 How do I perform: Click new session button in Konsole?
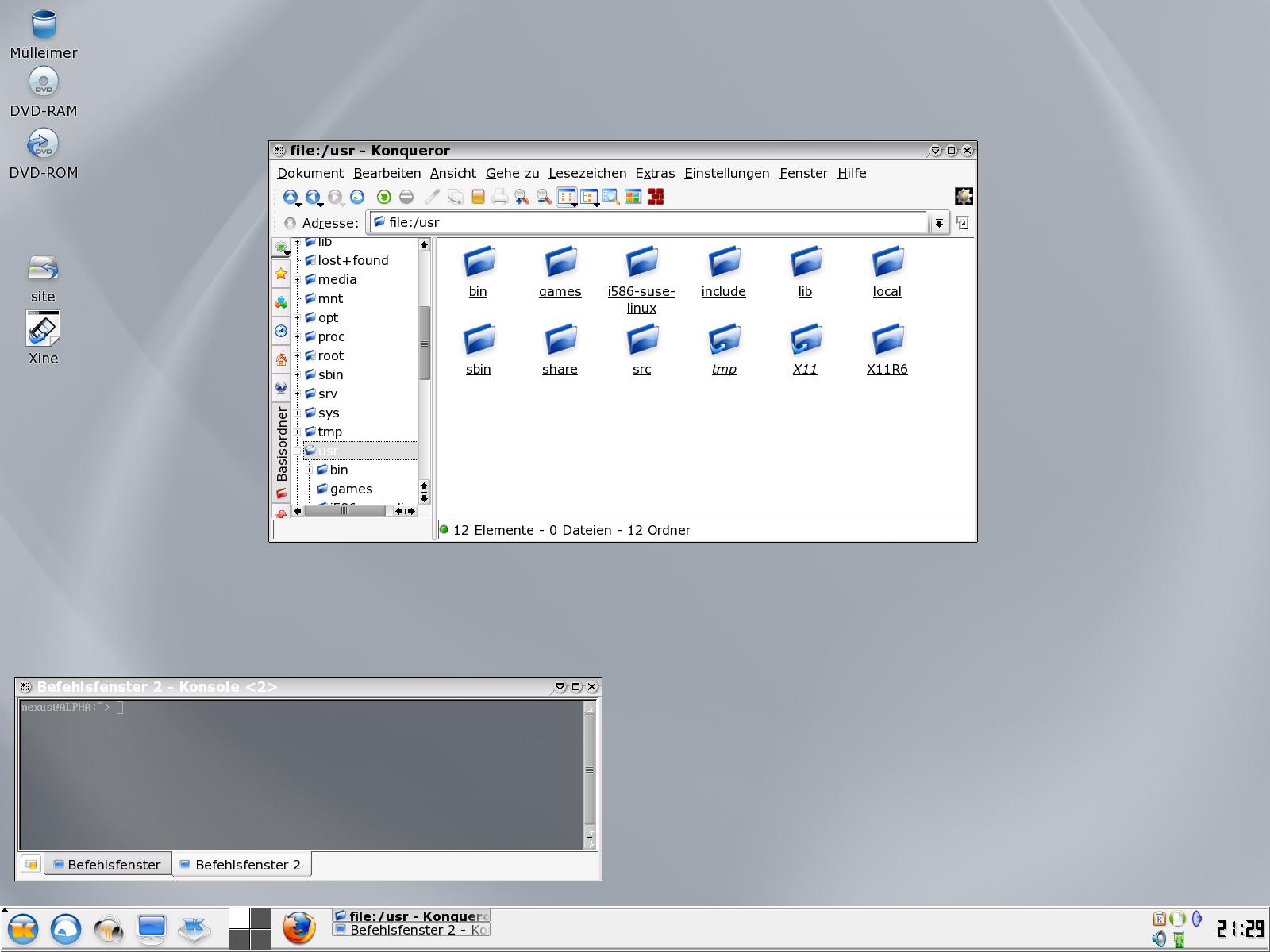(x=31, y=864)
